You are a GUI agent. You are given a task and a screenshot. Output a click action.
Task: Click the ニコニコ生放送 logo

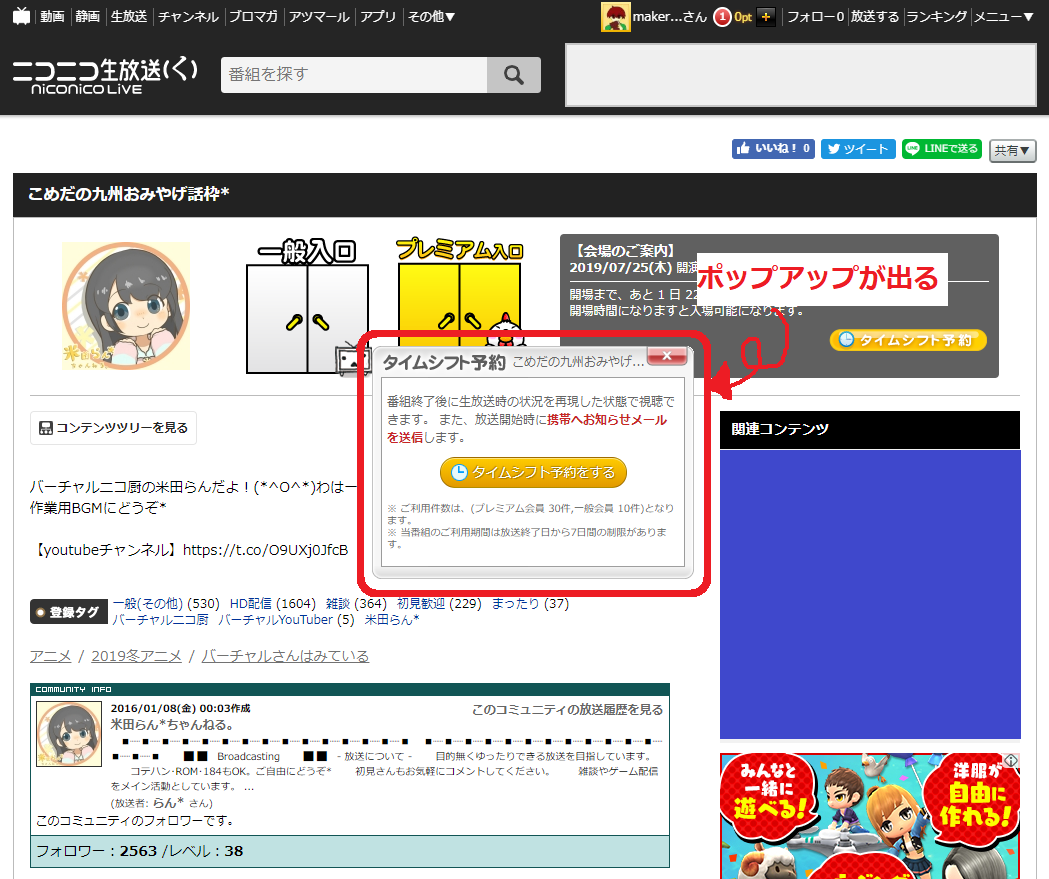click(105, 76)
